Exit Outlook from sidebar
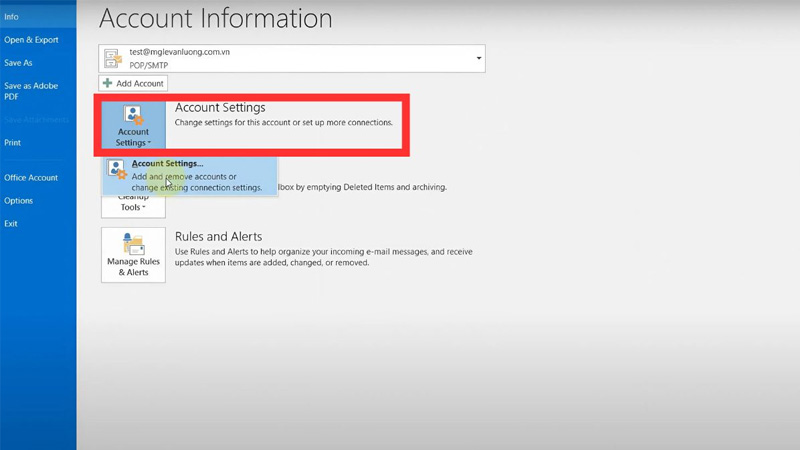Screen dimensions: 800x450 [x=11, y=223]
